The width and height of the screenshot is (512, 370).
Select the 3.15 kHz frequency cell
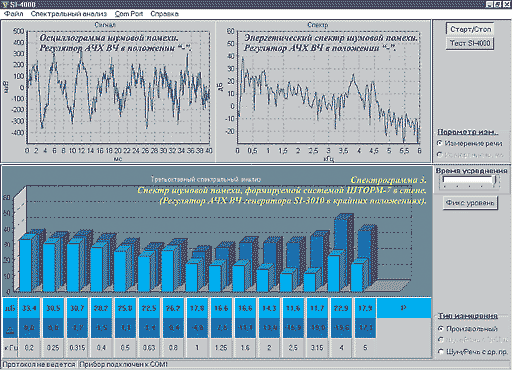pos(317,348)
